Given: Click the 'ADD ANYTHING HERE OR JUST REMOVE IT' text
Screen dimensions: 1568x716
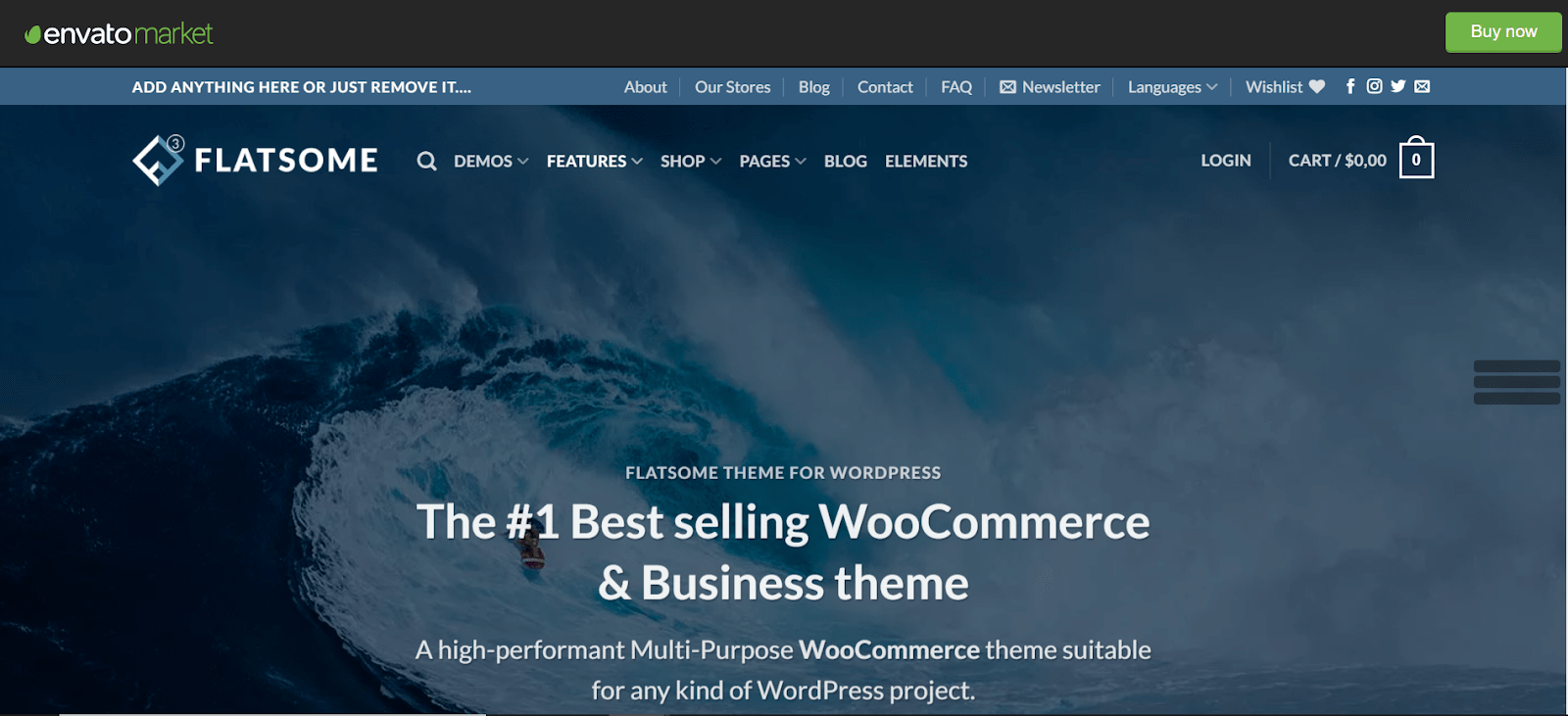Looking at the screenshot, I should click(x=302, y=87).
